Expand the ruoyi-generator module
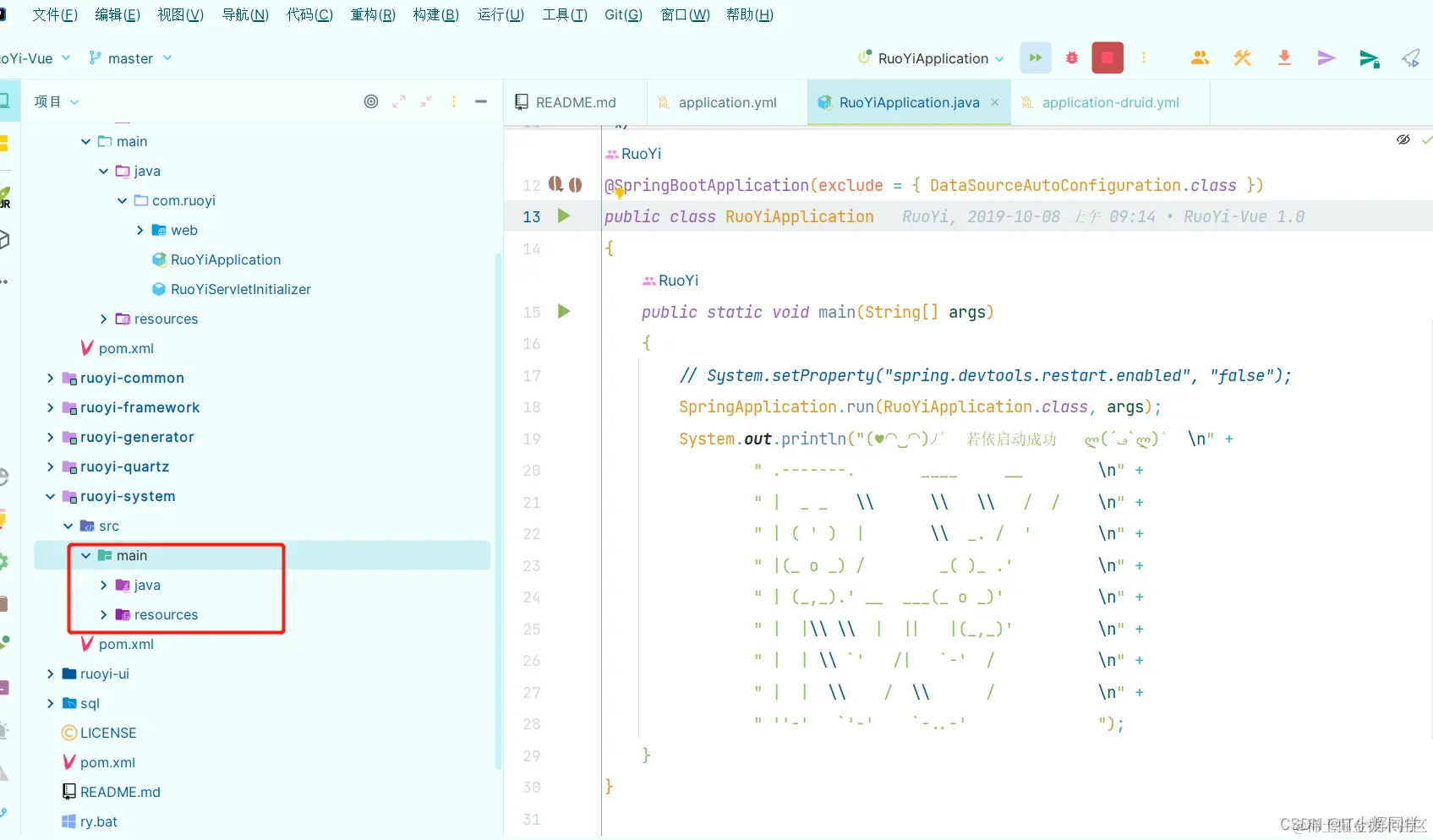Image resolution: width=1433 pixels, height=840 pixels. pos(51,437)
